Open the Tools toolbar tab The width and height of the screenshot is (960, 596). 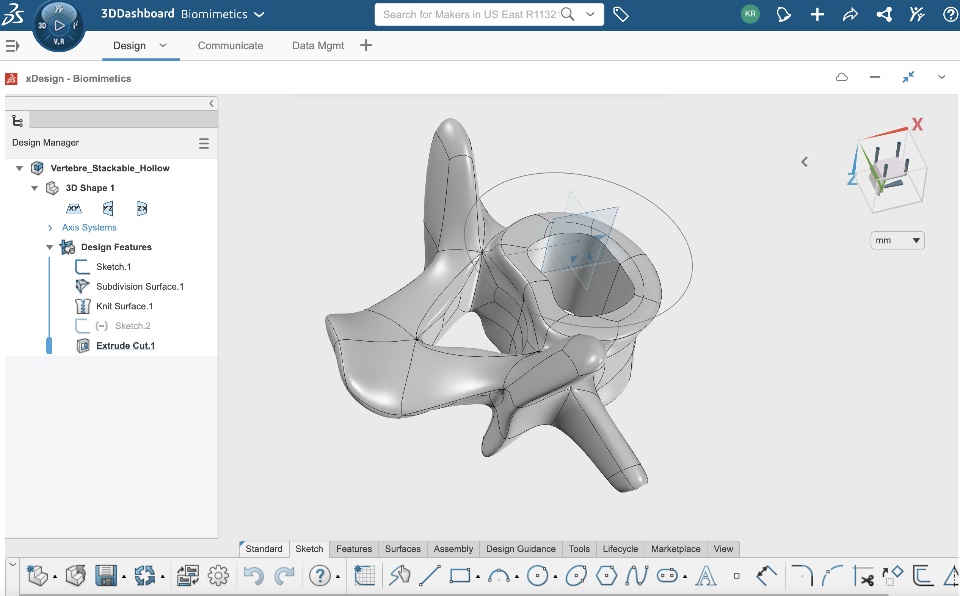[579, 549]
